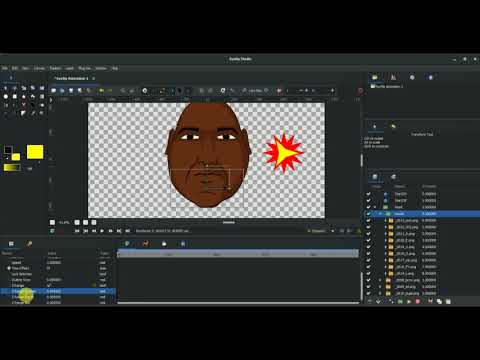Switch to the Params panel tab
The width and height of the screenshot is (480, 360).
tap(11, 244)
